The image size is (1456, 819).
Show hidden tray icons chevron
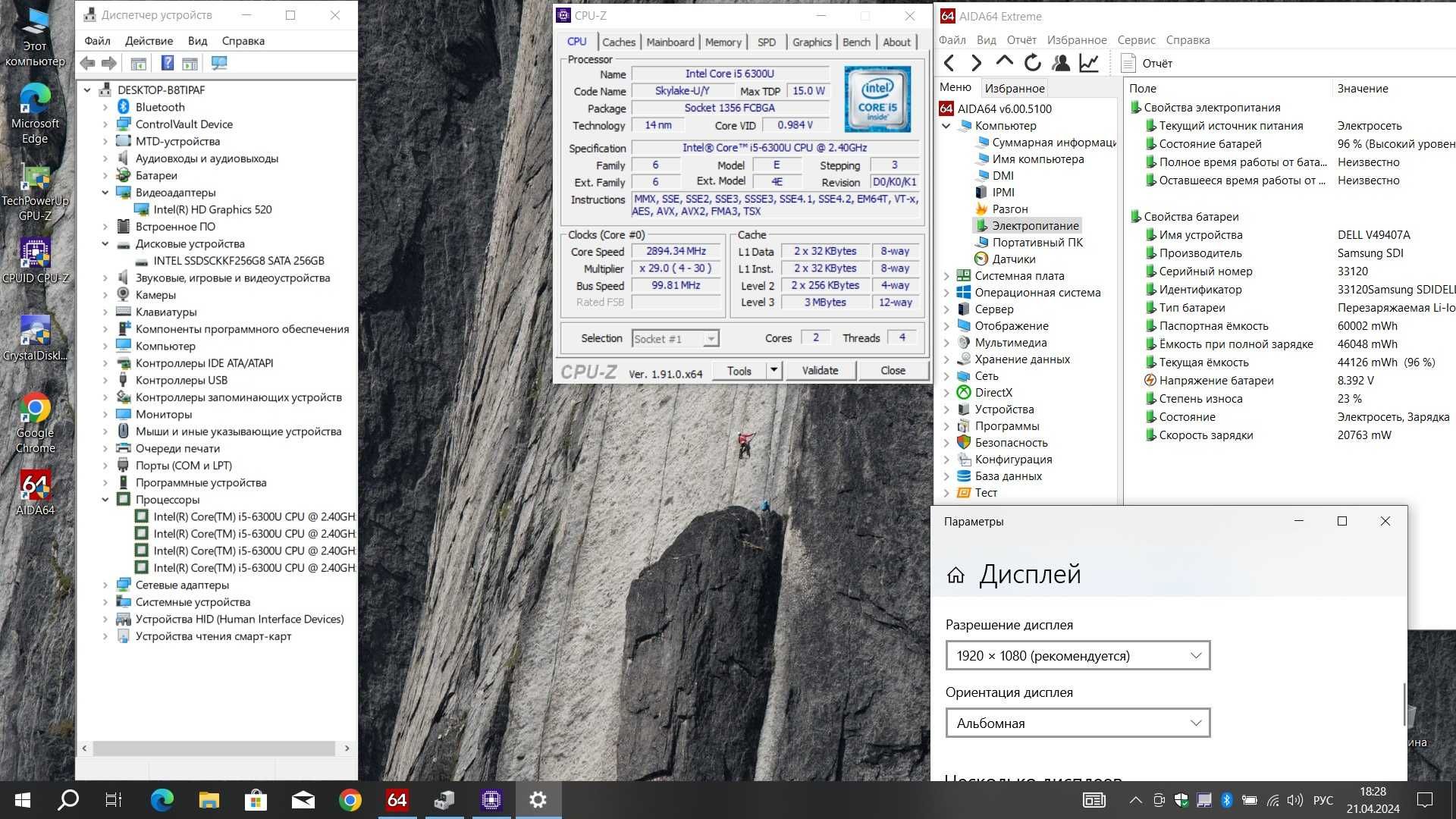tap(1135, 800)
